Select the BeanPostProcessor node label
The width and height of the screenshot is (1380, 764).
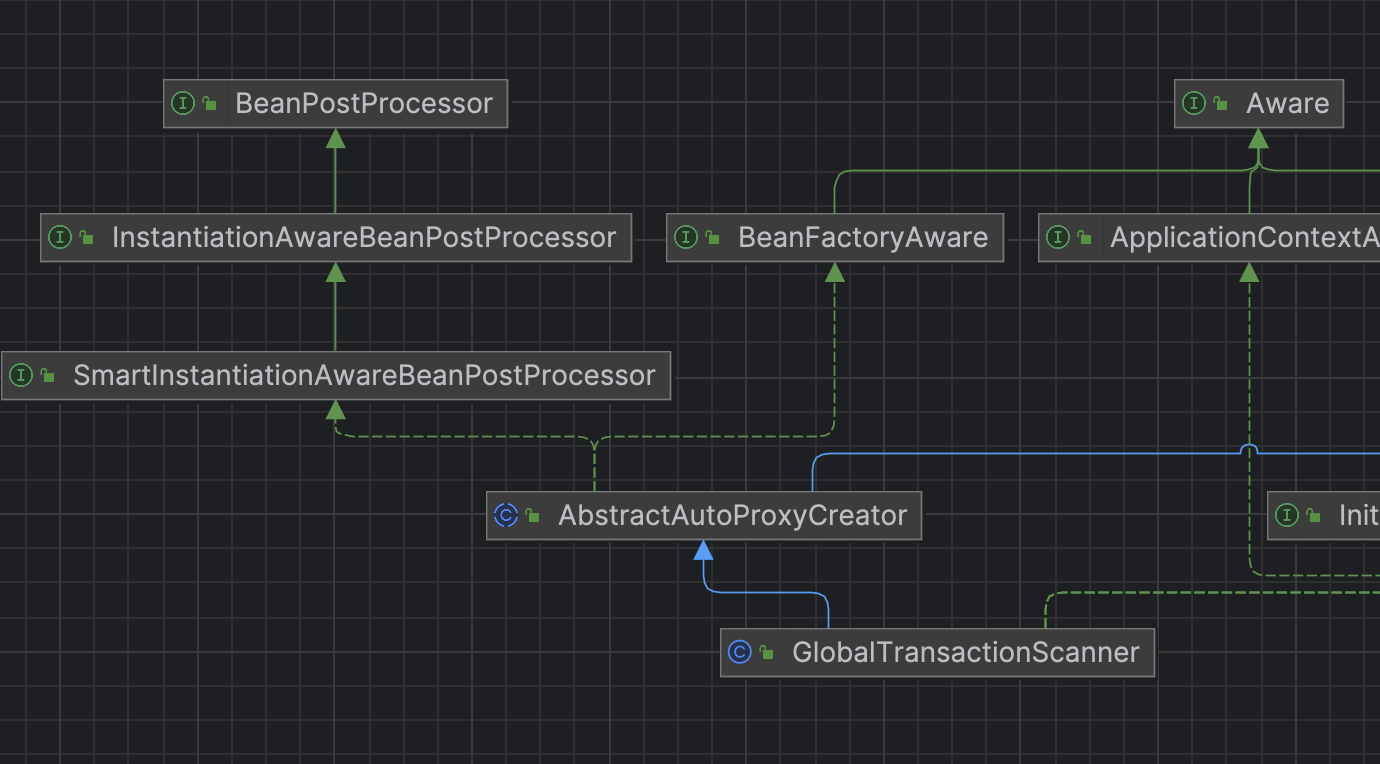[x=364, y=103]
